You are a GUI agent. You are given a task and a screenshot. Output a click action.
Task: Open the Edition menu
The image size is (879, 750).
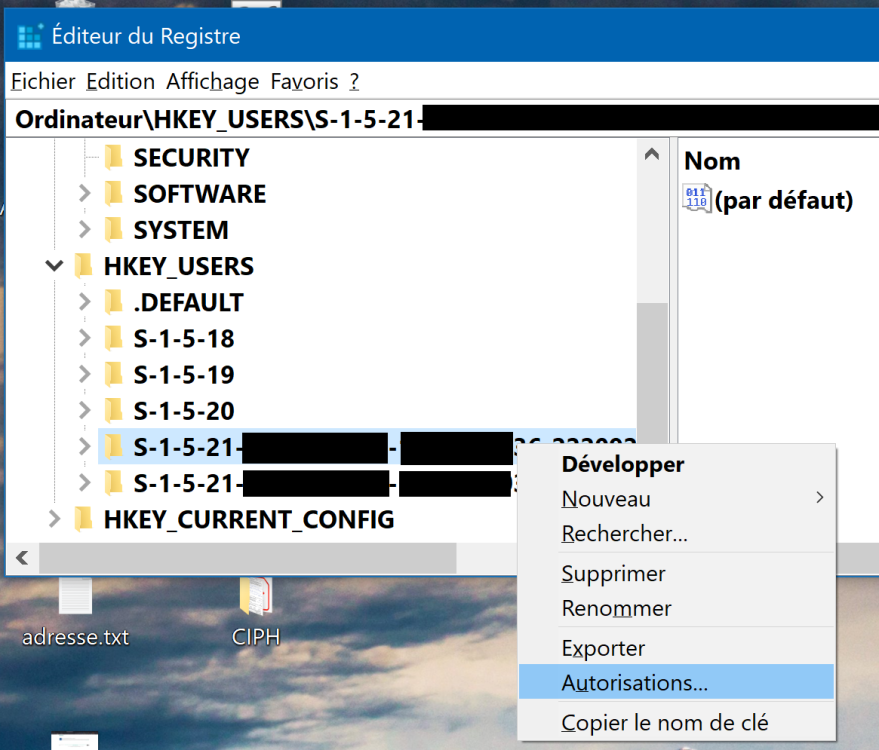coord(121,82)
